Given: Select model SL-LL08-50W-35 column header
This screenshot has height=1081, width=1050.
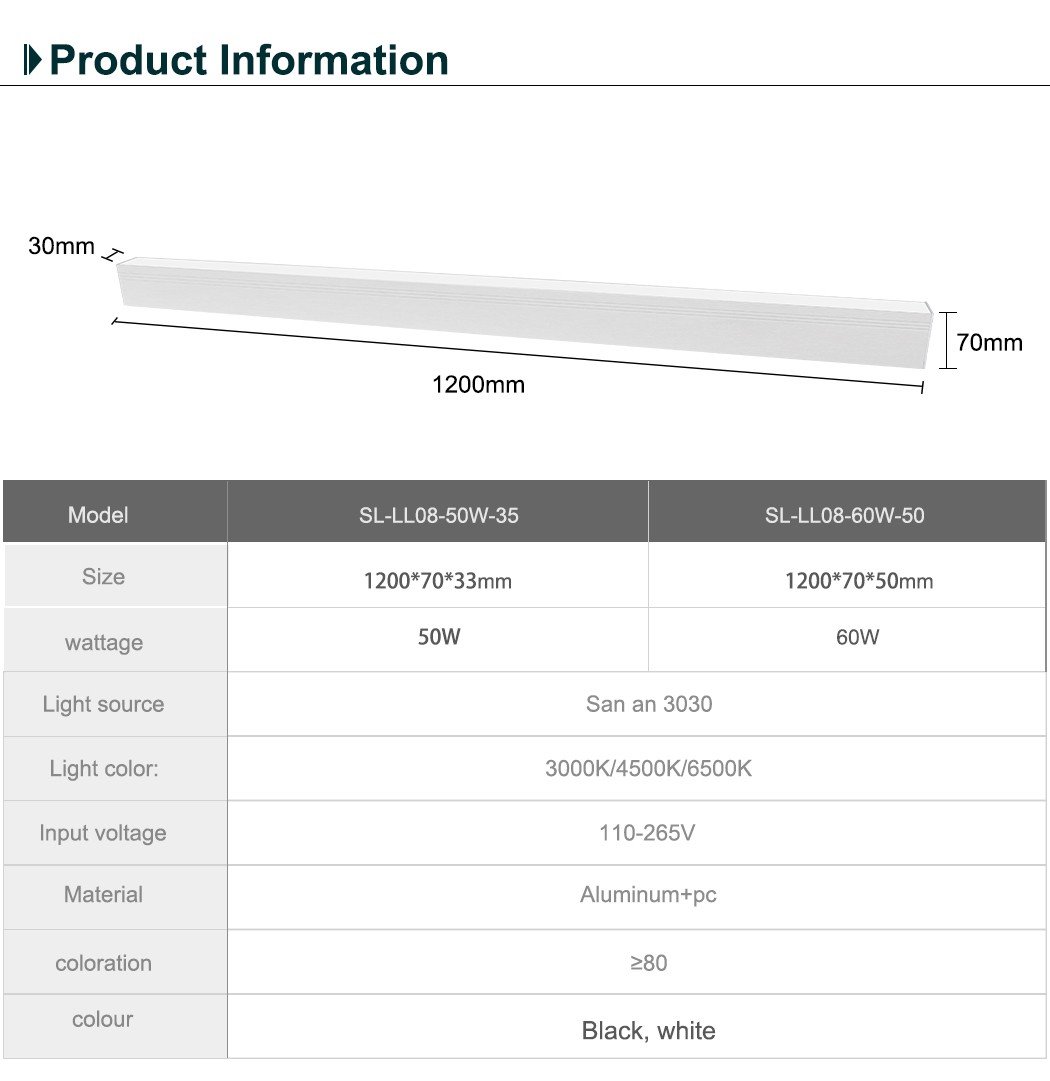Looking at the screenshot, I should point(438,516).
